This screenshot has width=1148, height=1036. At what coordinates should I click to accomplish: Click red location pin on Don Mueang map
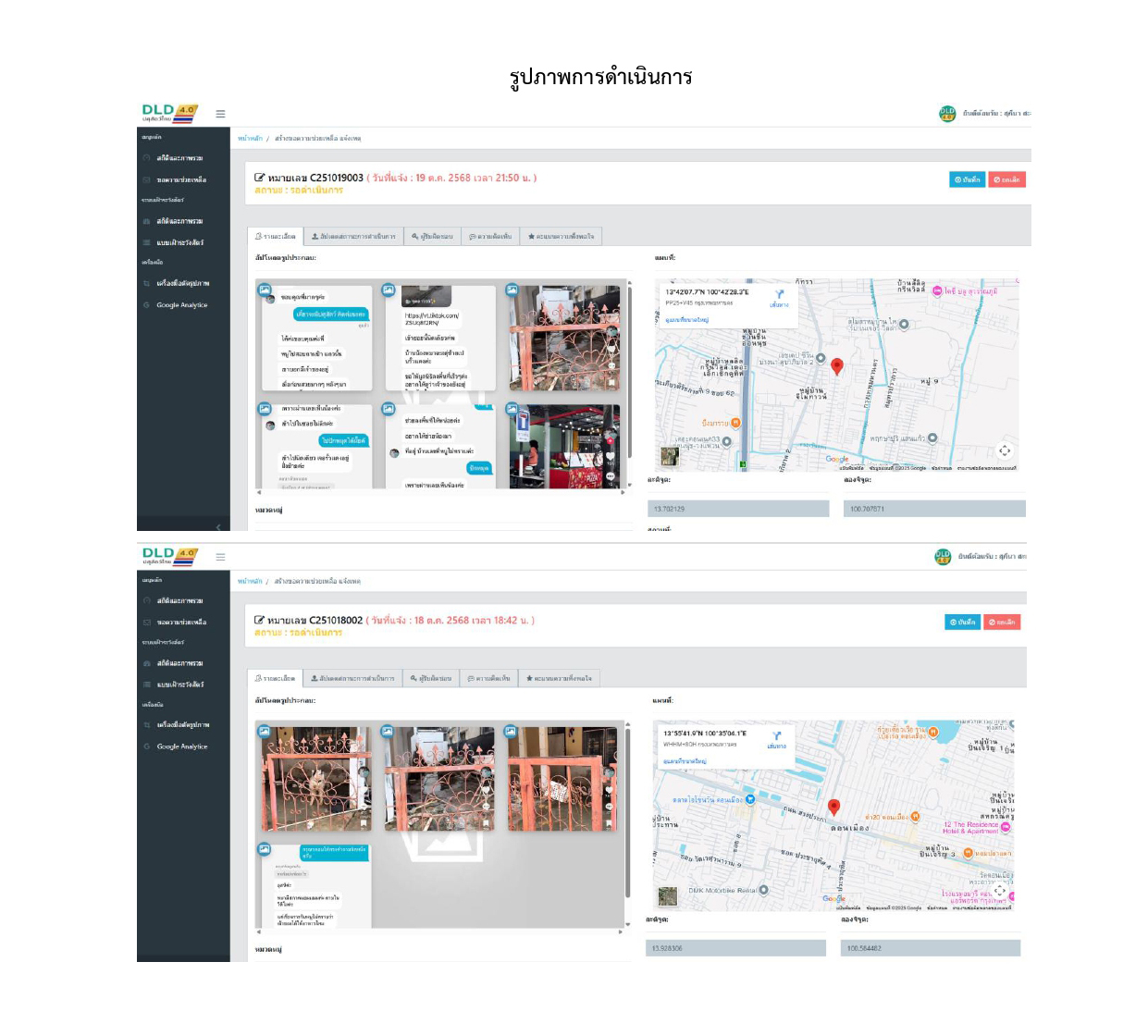coord(833,808)
